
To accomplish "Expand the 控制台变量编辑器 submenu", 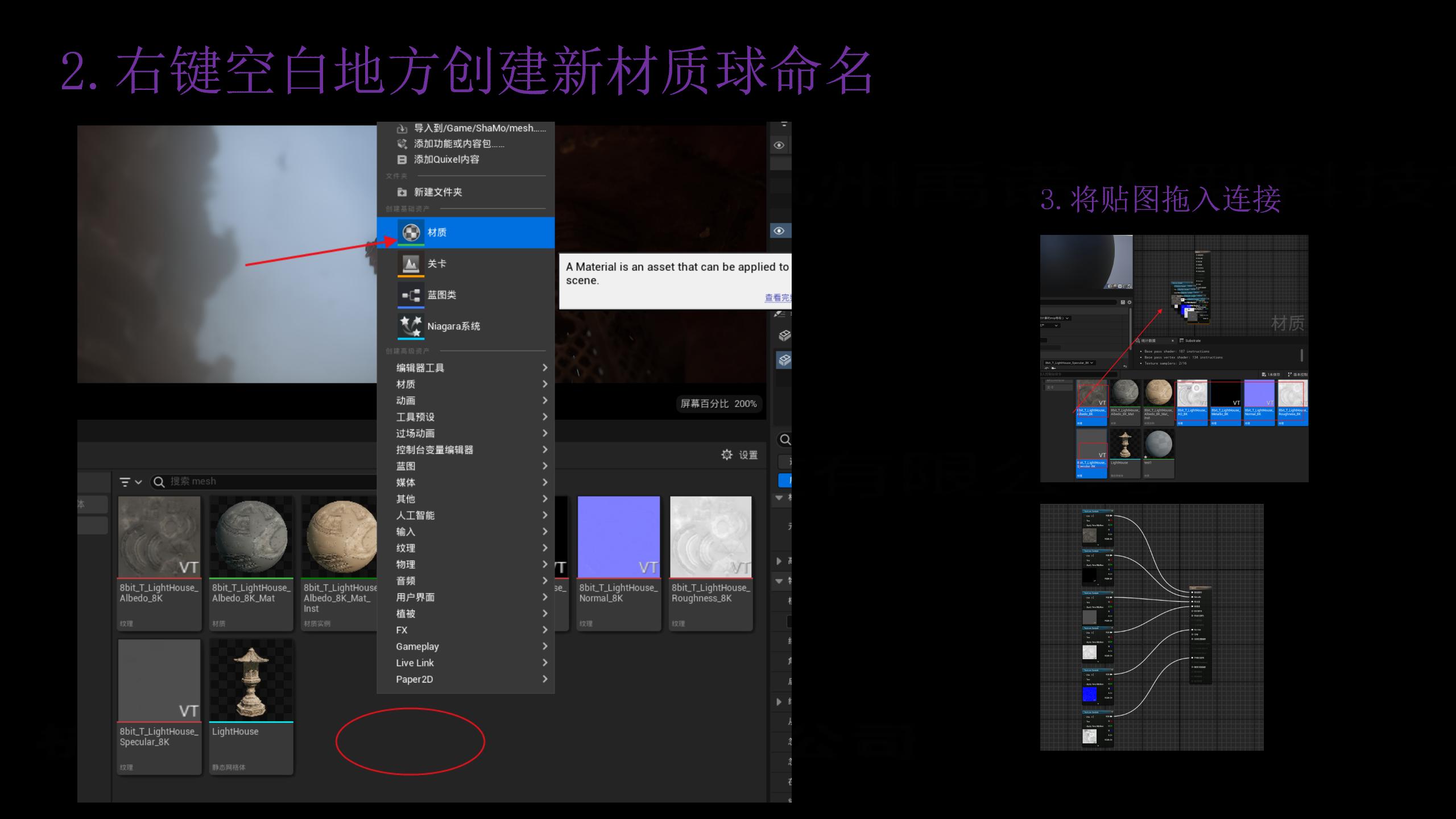I will click(x=465, y=449).
